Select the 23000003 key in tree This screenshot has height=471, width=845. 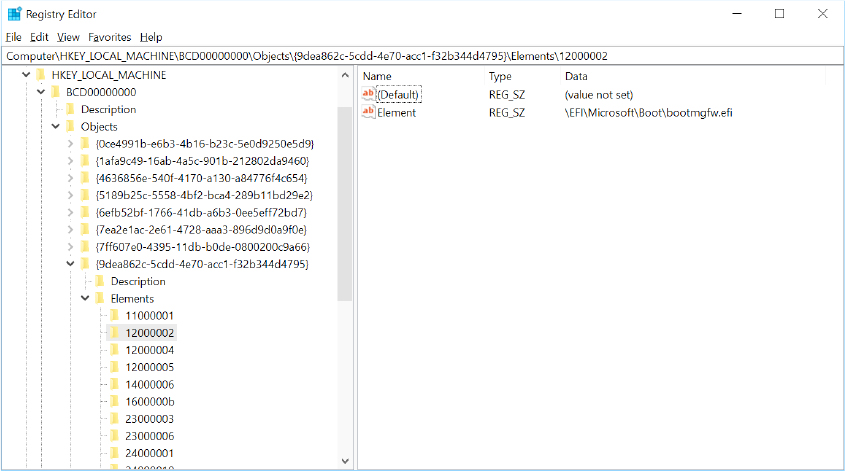tap(149, 419)
